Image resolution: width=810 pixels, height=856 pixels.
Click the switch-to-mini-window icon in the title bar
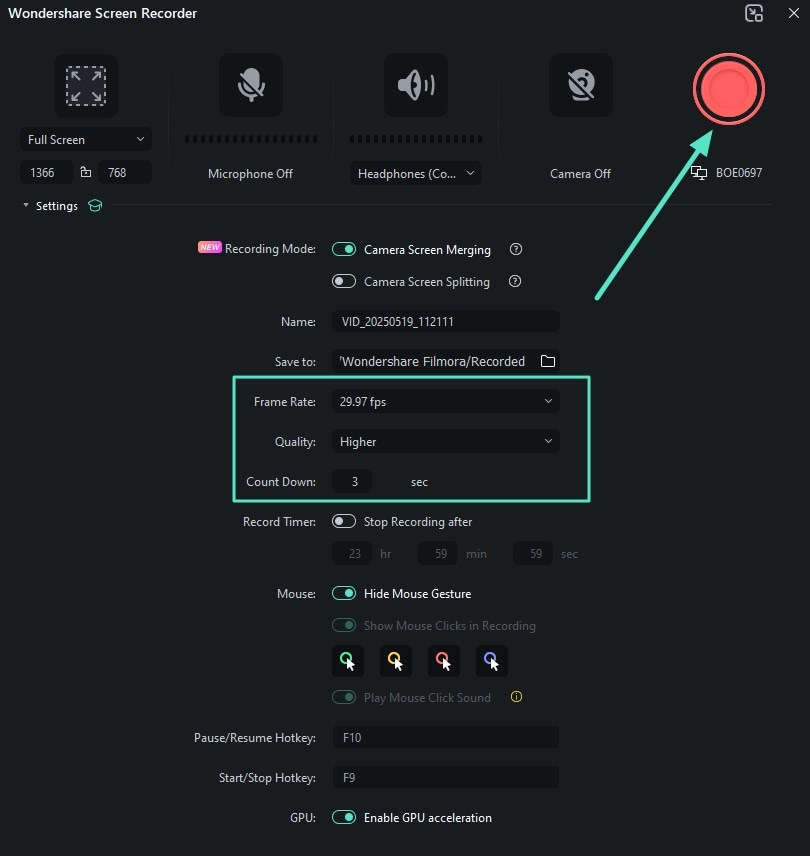point(754,13)
